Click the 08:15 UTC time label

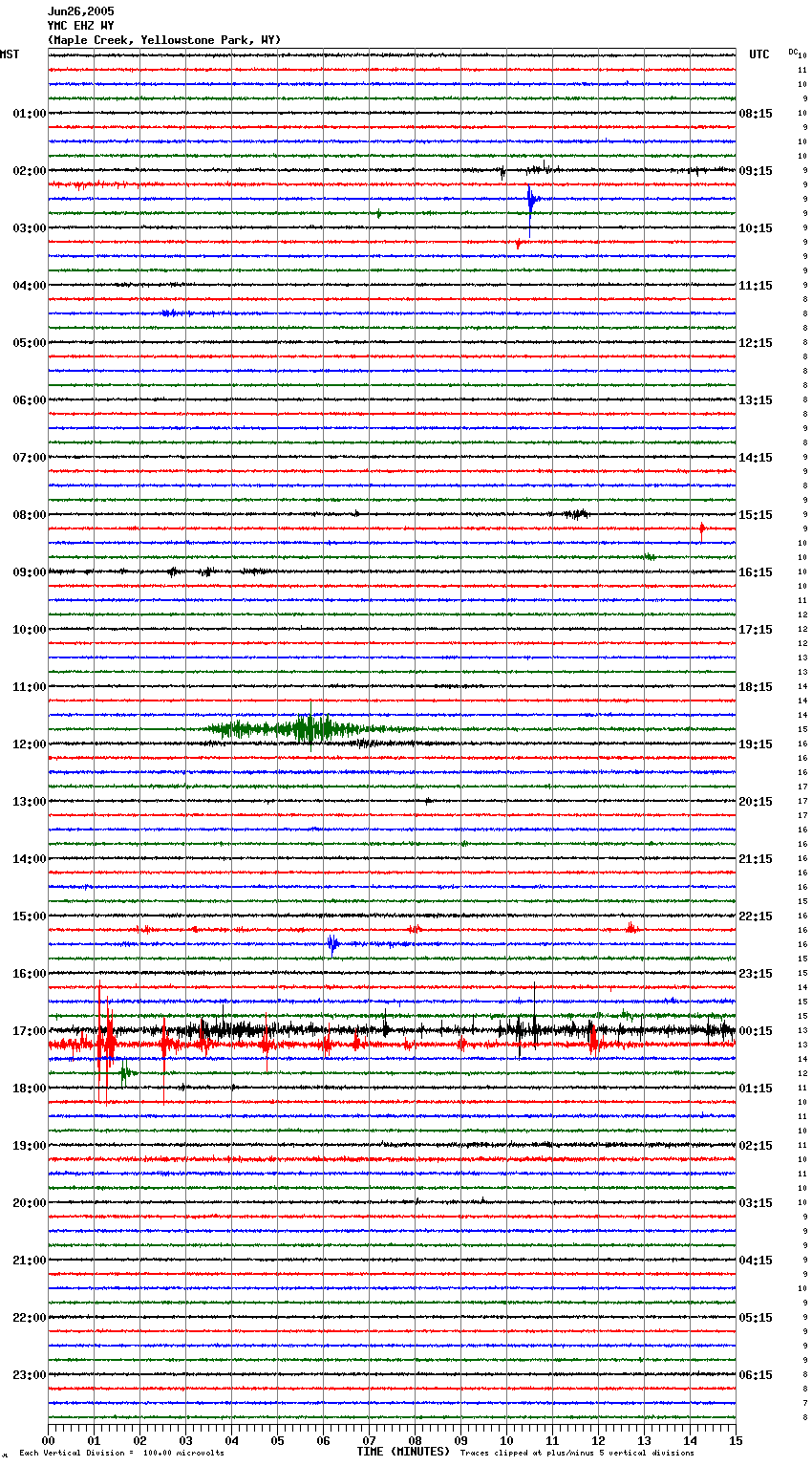pyautogui.click(x=756, y=114)
